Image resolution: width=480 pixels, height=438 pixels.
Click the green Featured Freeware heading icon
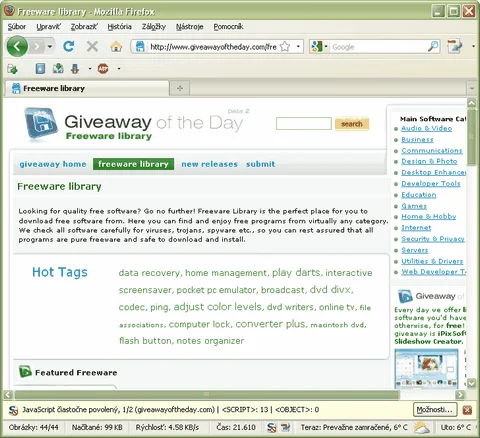[x=25, y=372]
